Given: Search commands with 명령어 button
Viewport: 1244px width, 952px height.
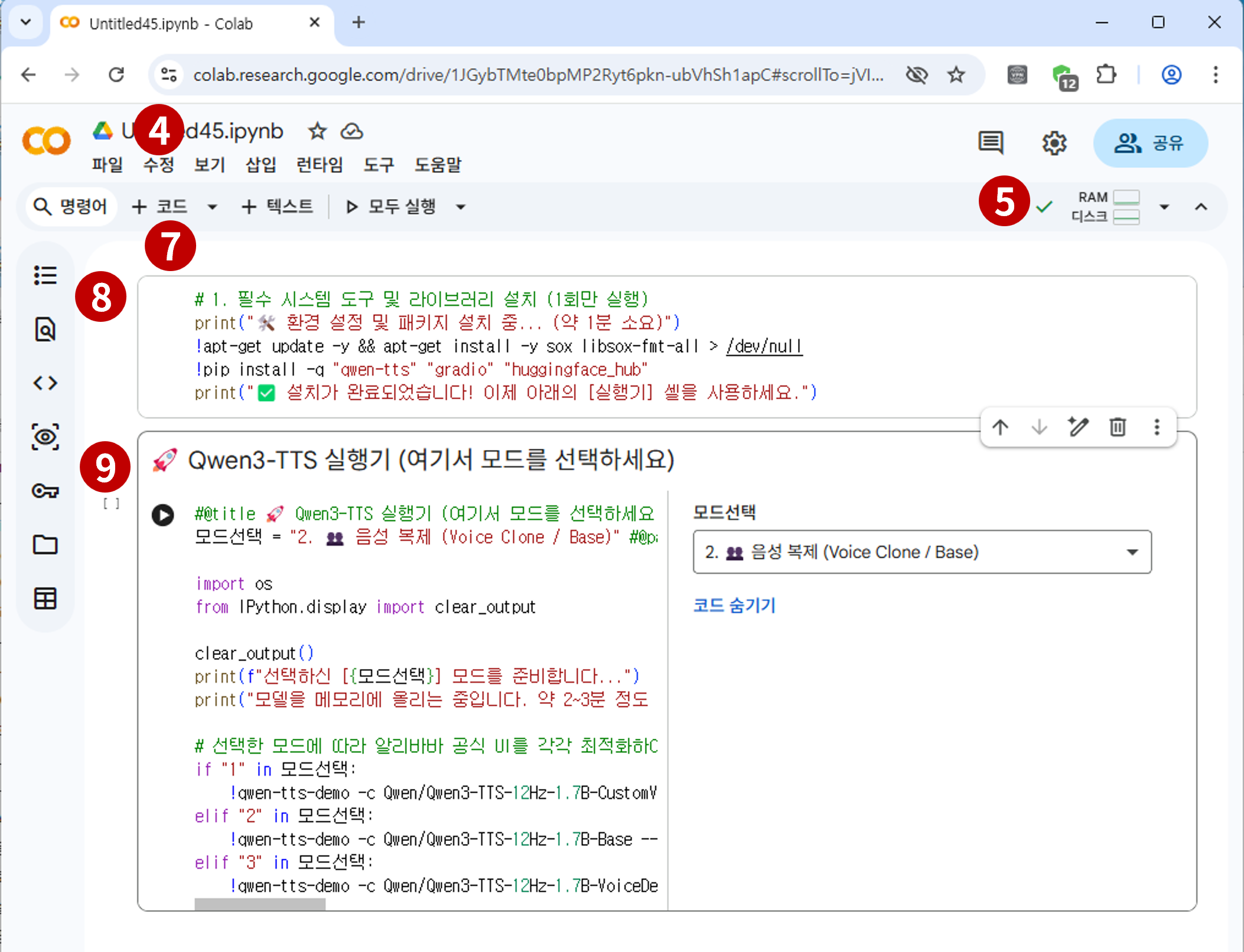Looking at the screenshot, I should click(x=71, y=206).
